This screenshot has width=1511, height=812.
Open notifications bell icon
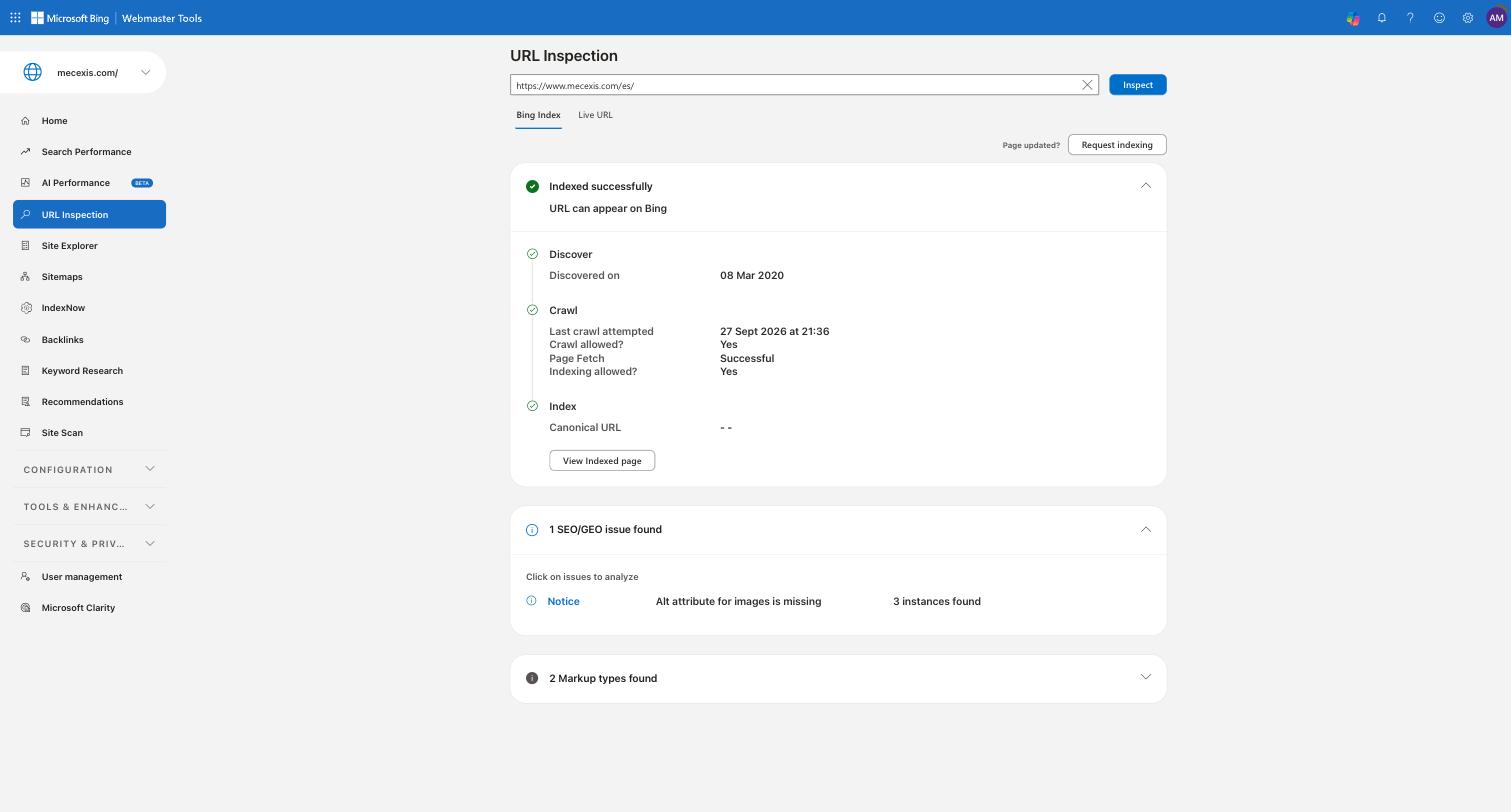click(x=1382, y=18)
